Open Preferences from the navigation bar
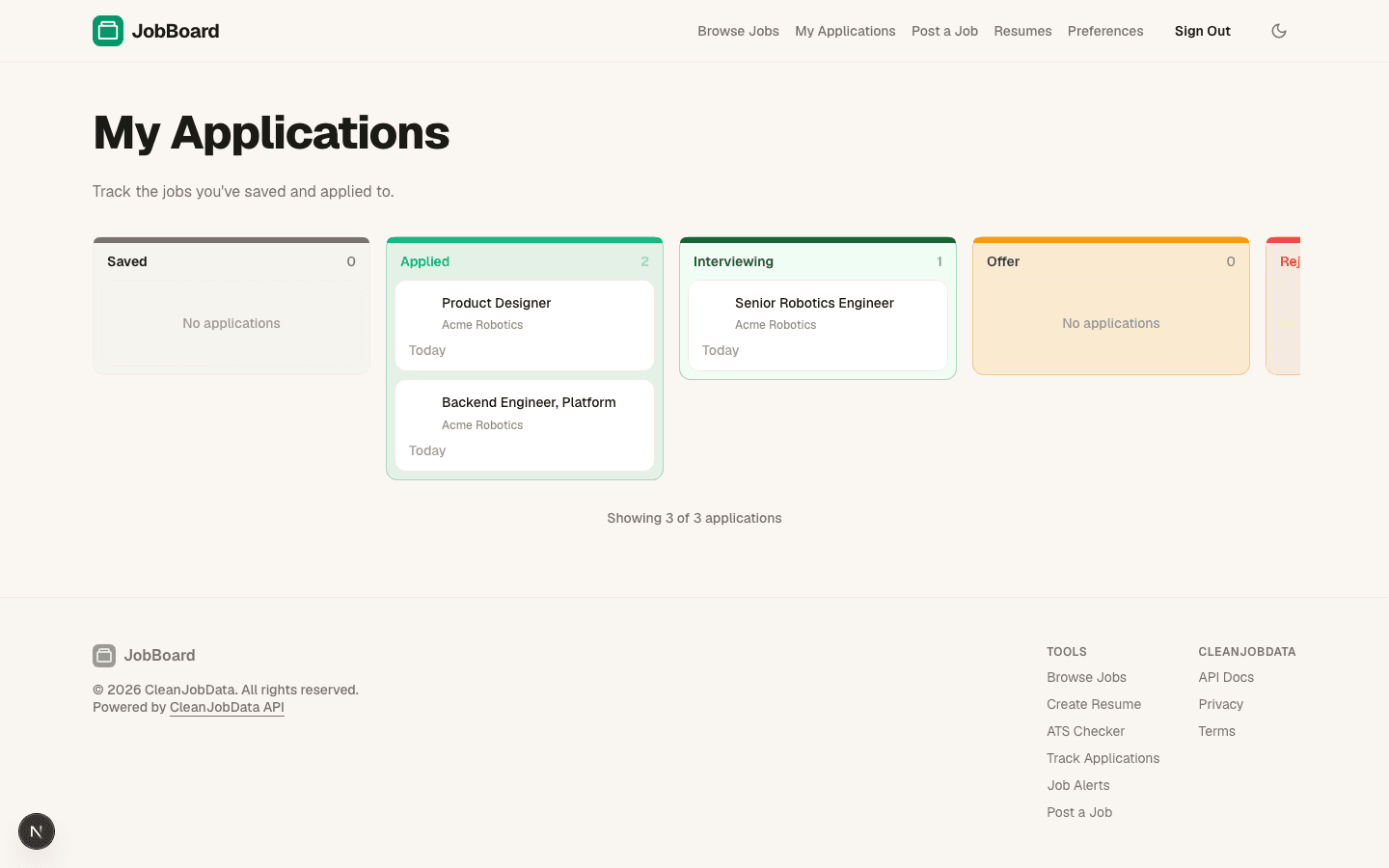 point(1105,31)
